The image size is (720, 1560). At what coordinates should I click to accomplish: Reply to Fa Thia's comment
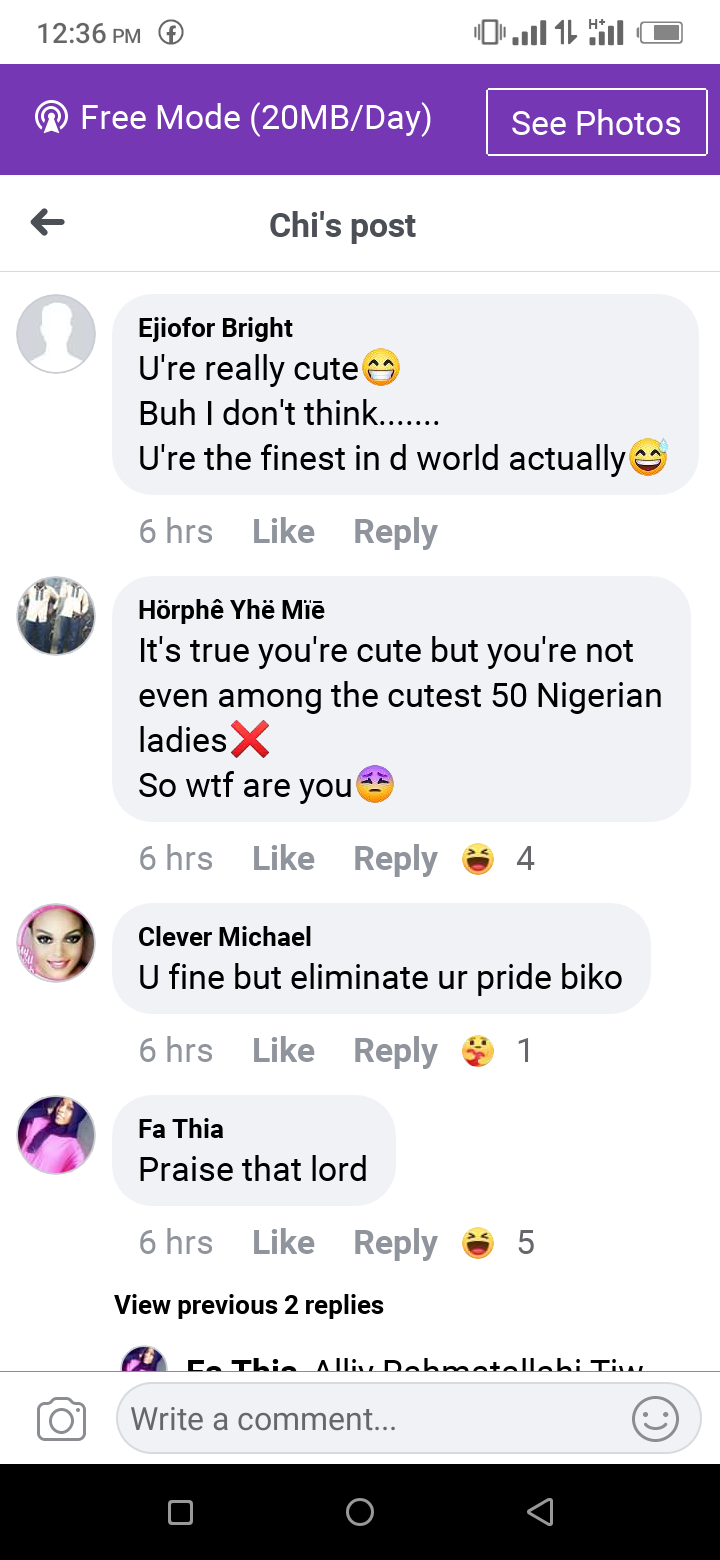[395, 1243]
